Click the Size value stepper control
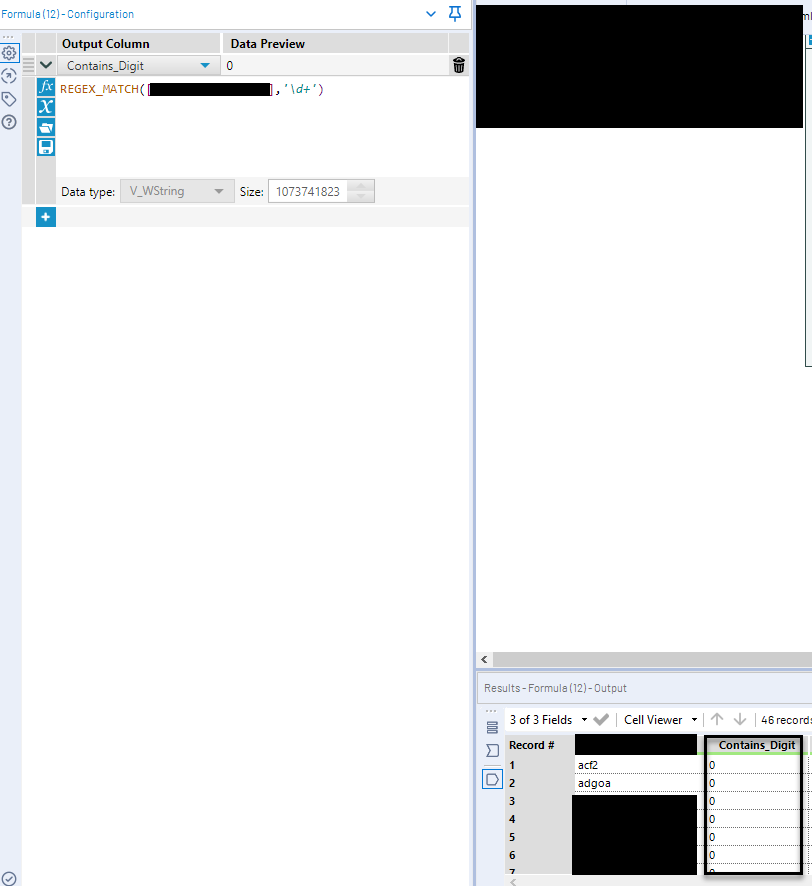 (x=360, y=190)
